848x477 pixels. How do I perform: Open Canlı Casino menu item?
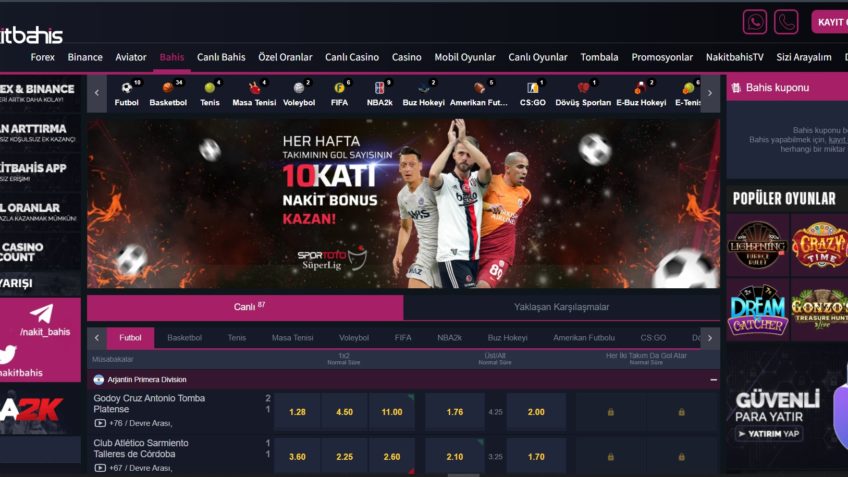351,57
